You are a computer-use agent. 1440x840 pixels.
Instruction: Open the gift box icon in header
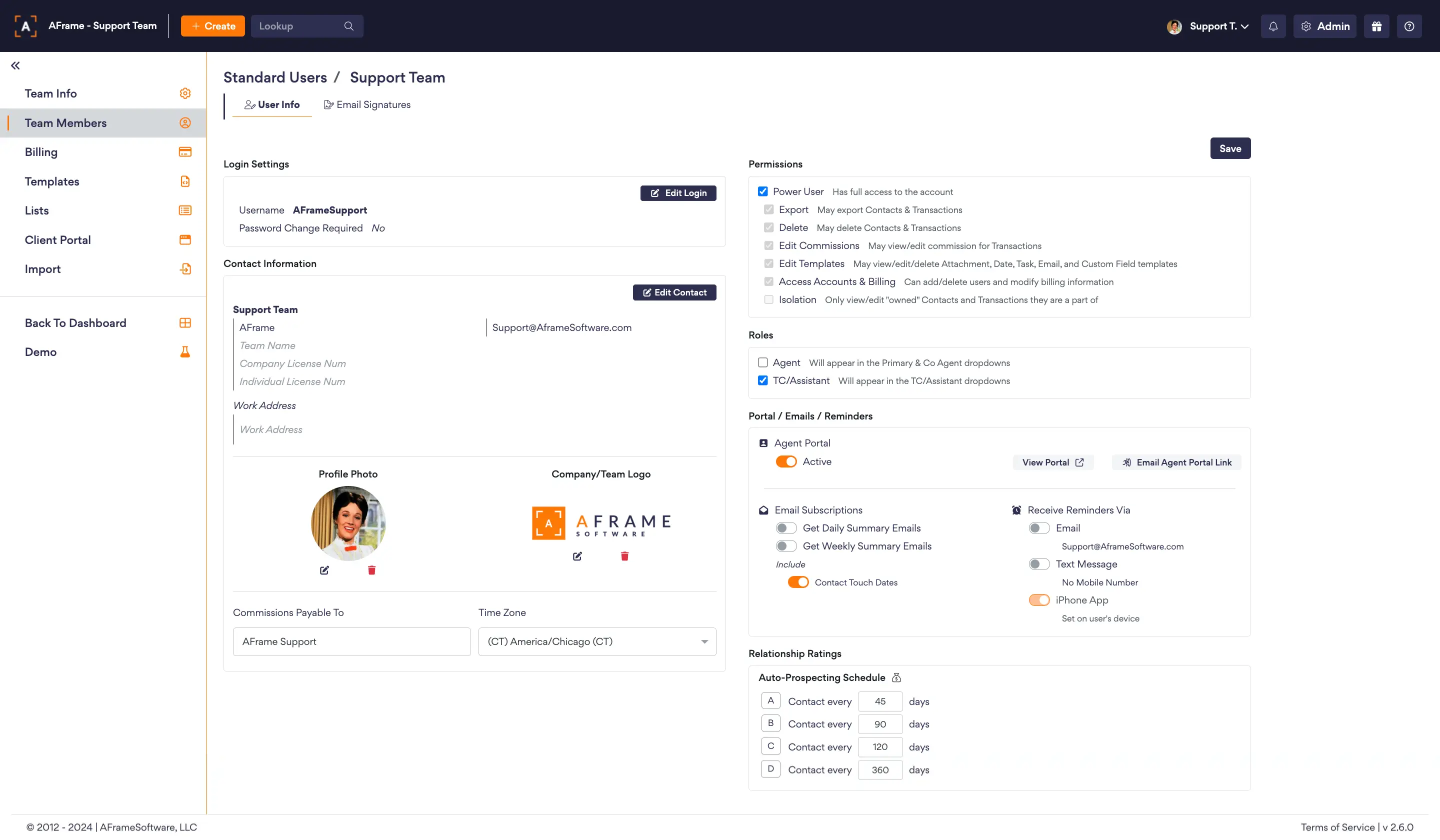coord(1376,26)
